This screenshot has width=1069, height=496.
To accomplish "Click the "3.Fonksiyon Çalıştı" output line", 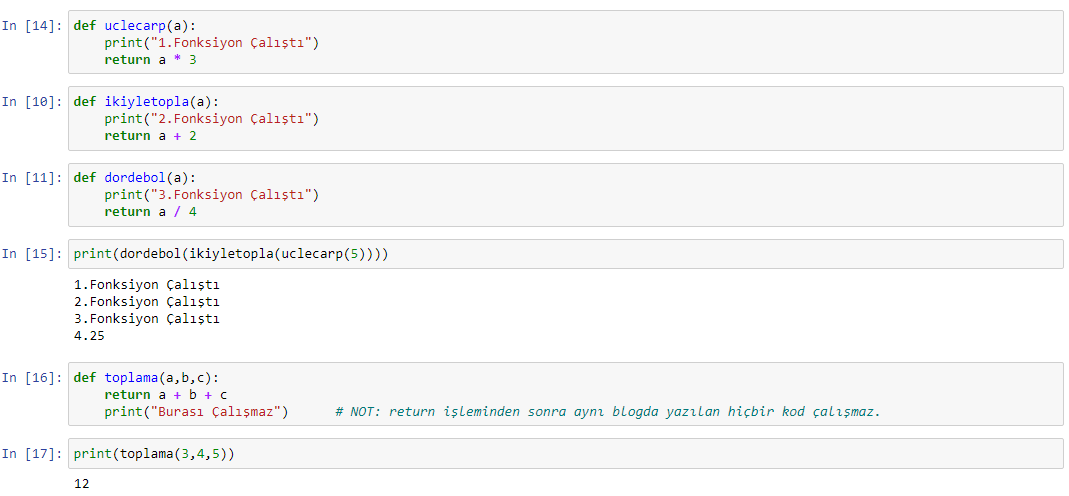I will [x=147, y=319].
